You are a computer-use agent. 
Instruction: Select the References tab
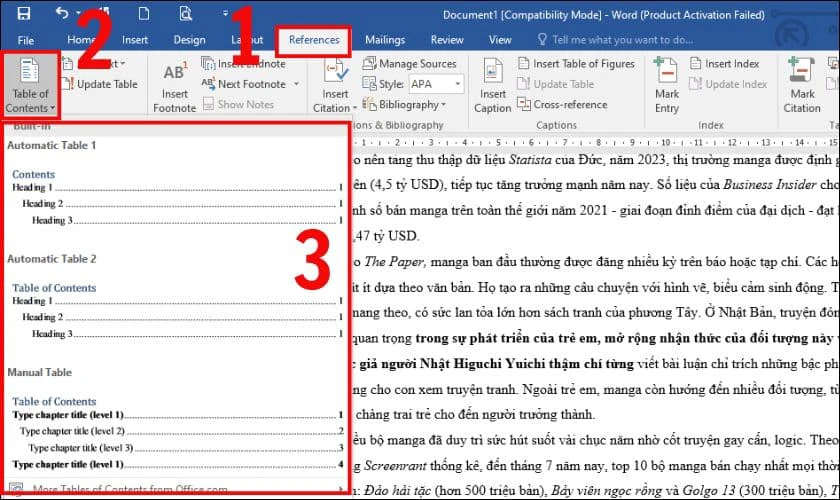(x=314, y=40)
